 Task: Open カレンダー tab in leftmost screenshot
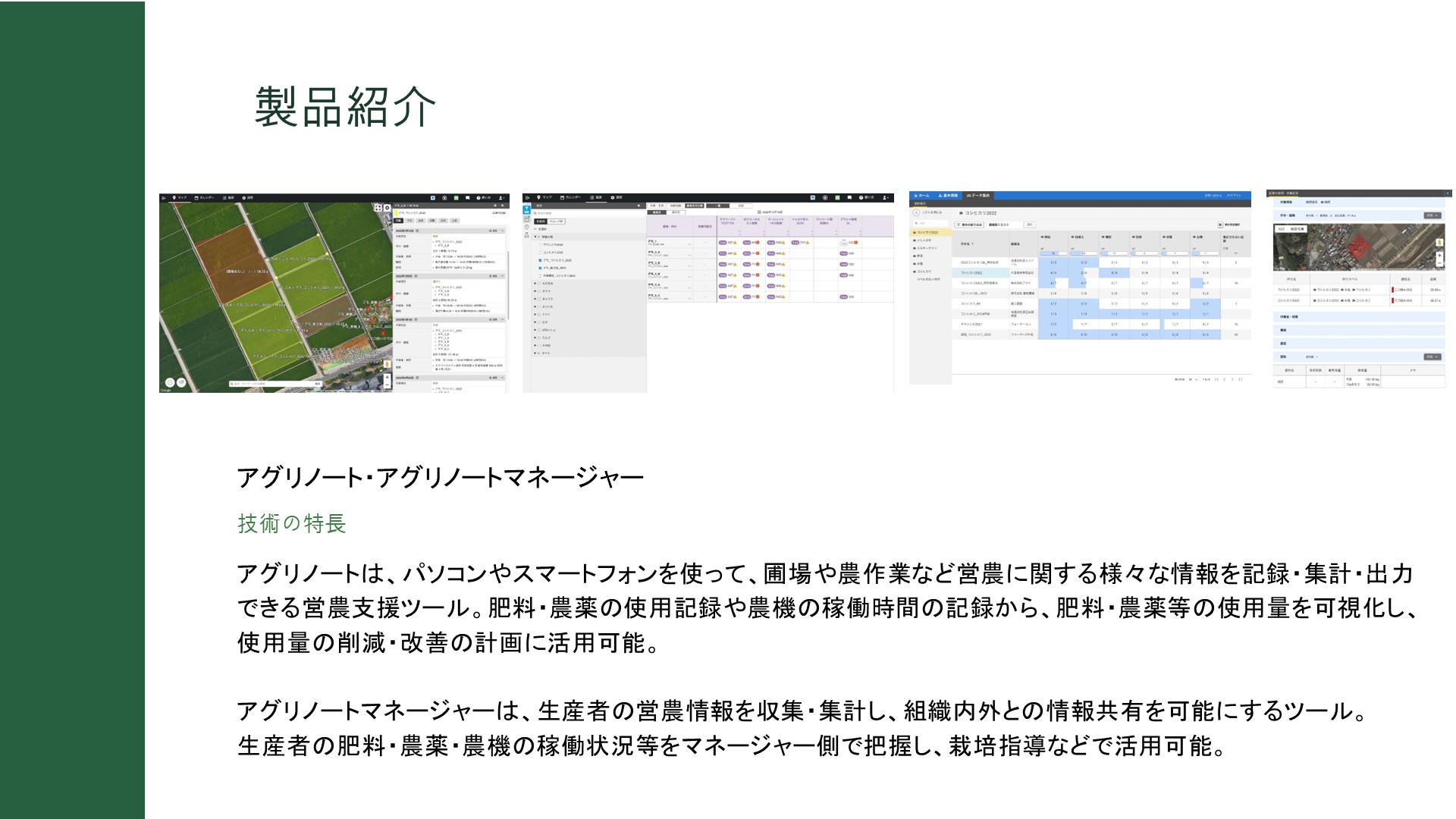pos(205,197)
